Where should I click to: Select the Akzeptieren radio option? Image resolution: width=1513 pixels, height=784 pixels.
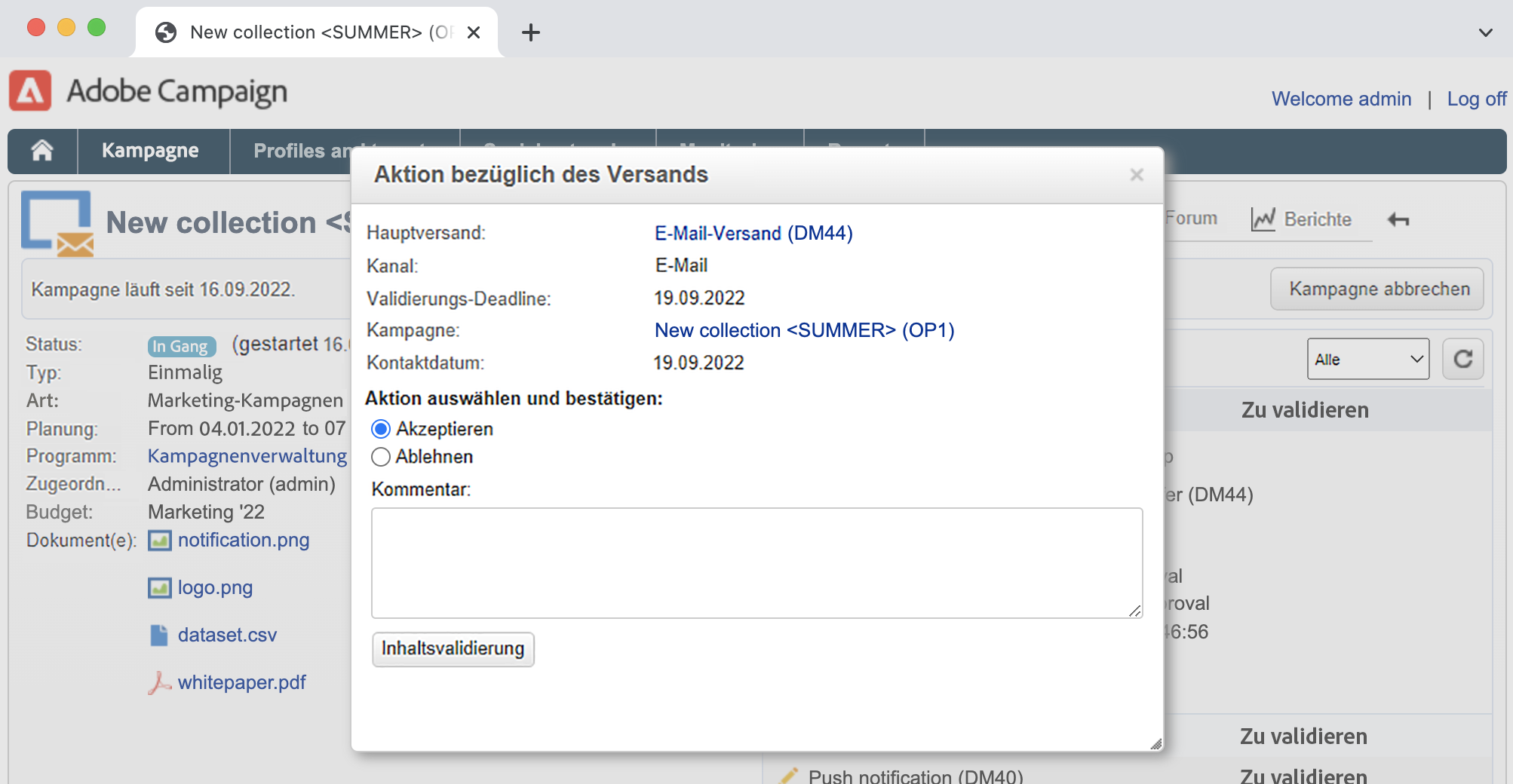tap(381, 429)
